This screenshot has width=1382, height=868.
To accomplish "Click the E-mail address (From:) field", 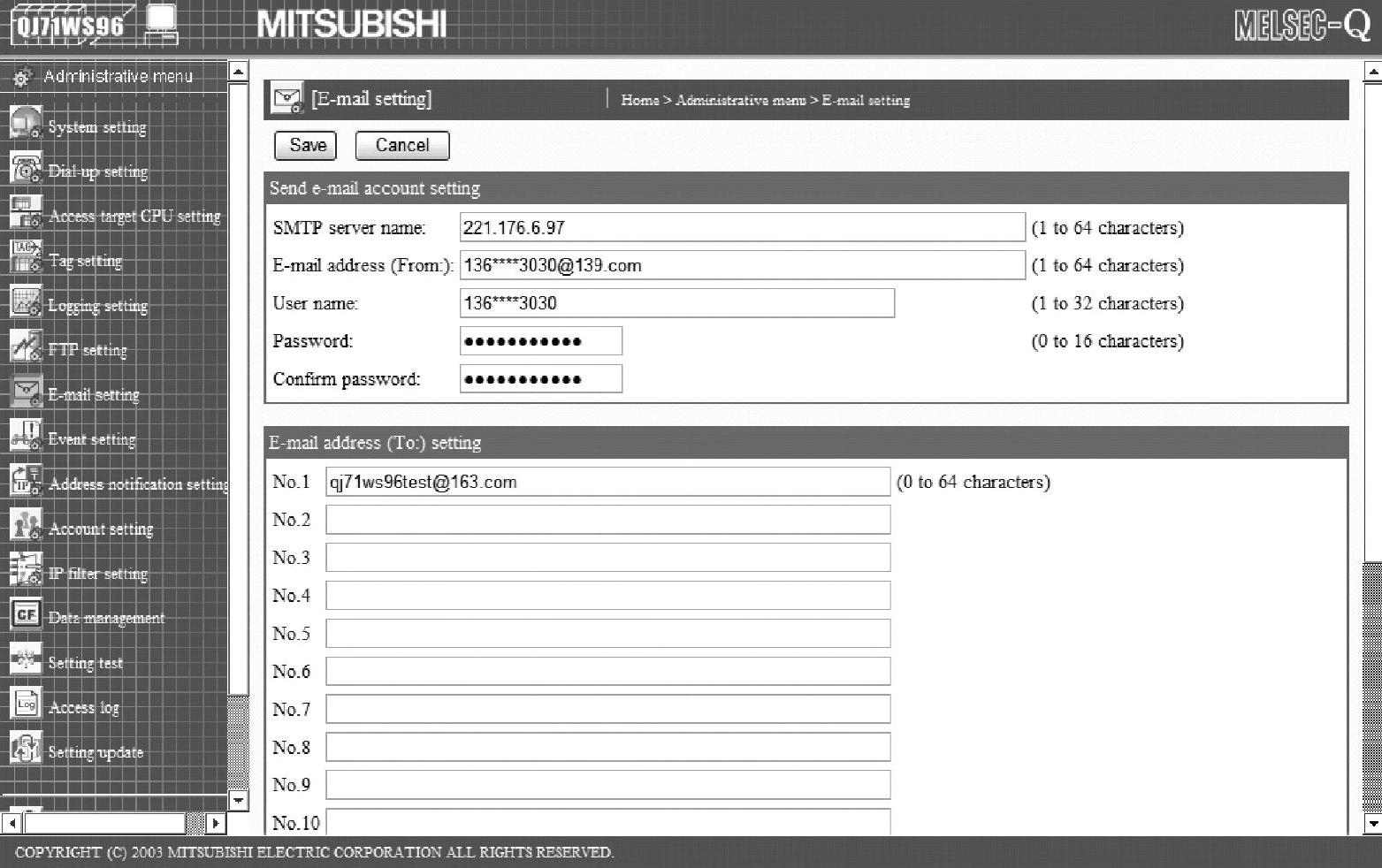I will point(743,265).
